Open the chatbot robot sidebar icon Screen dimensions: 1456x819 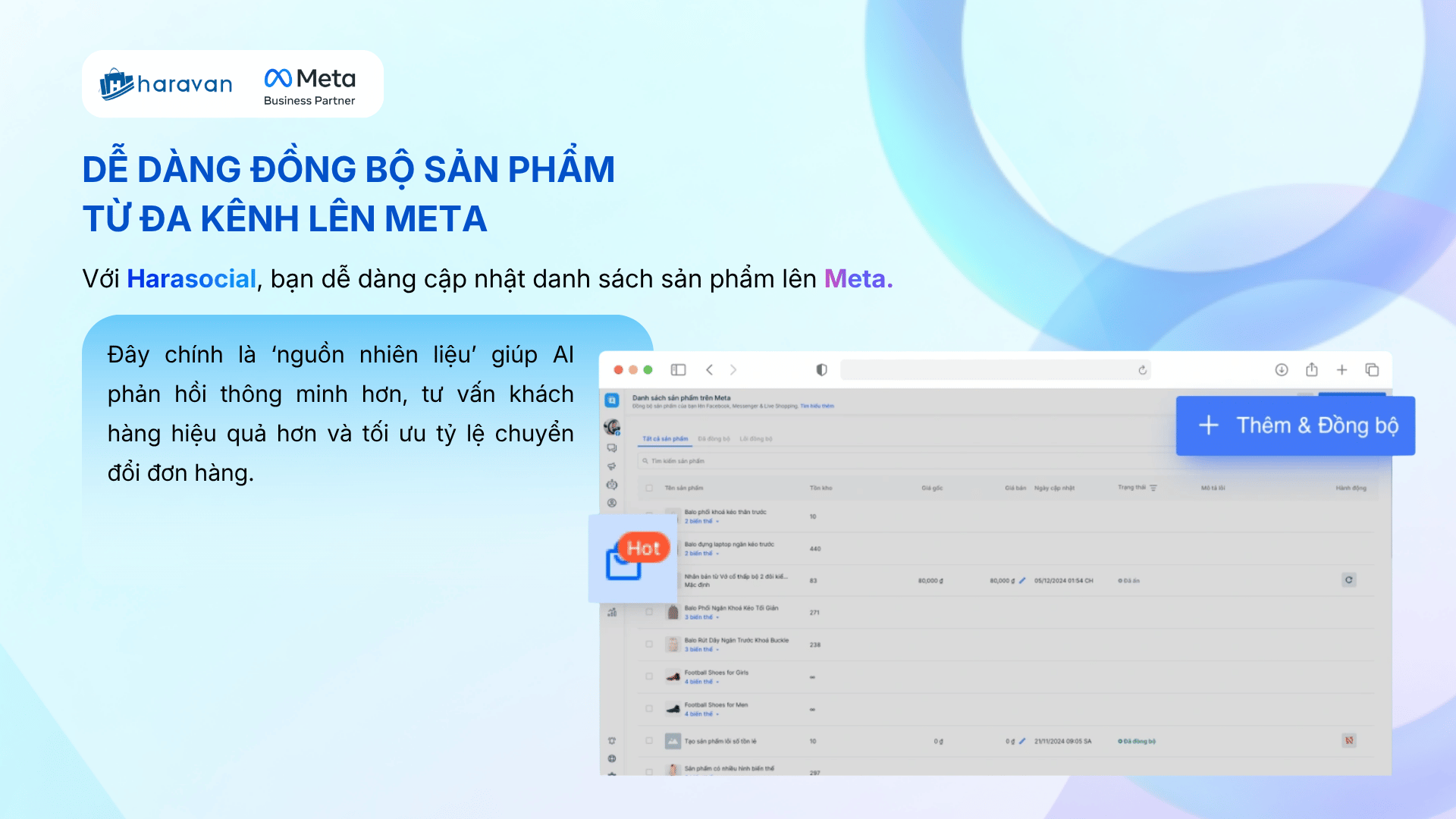click(612, 485)
